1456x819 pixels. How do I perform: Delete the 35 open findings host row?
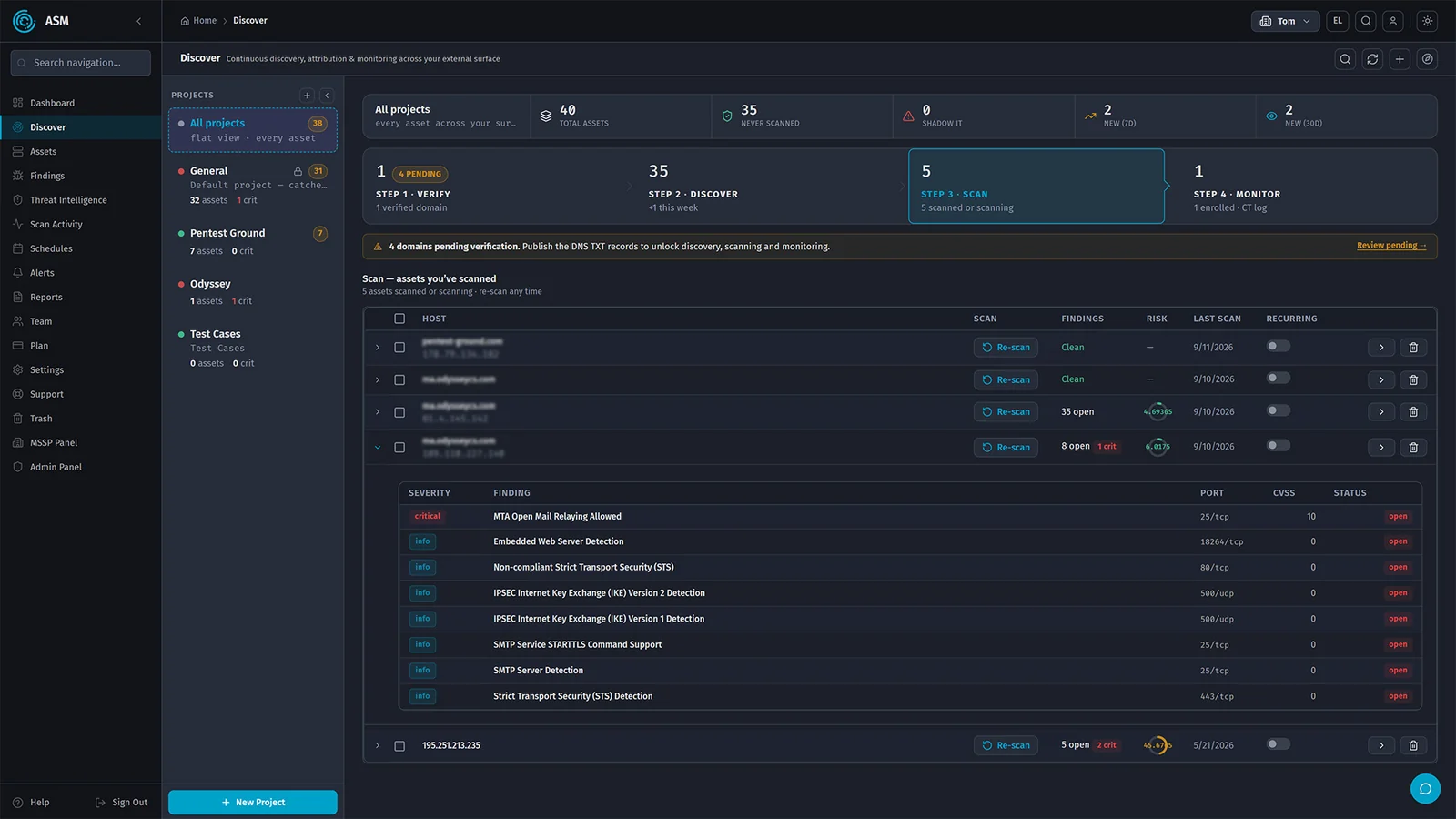pyautogui.click(x=1413, y=412)
